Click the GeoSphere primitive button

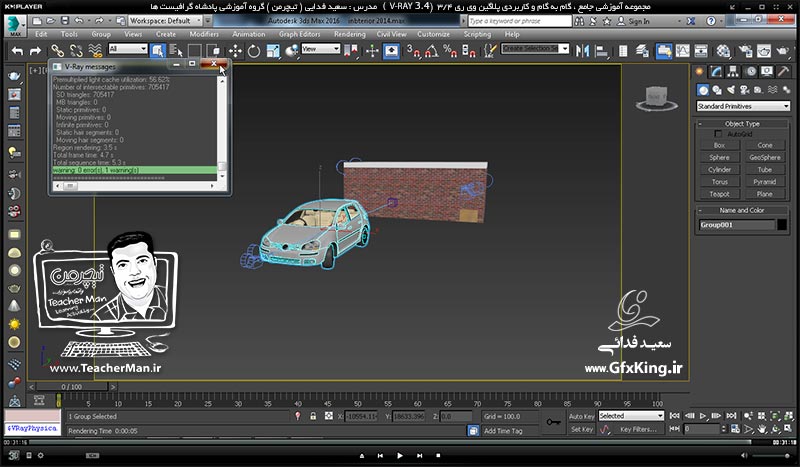765,158
